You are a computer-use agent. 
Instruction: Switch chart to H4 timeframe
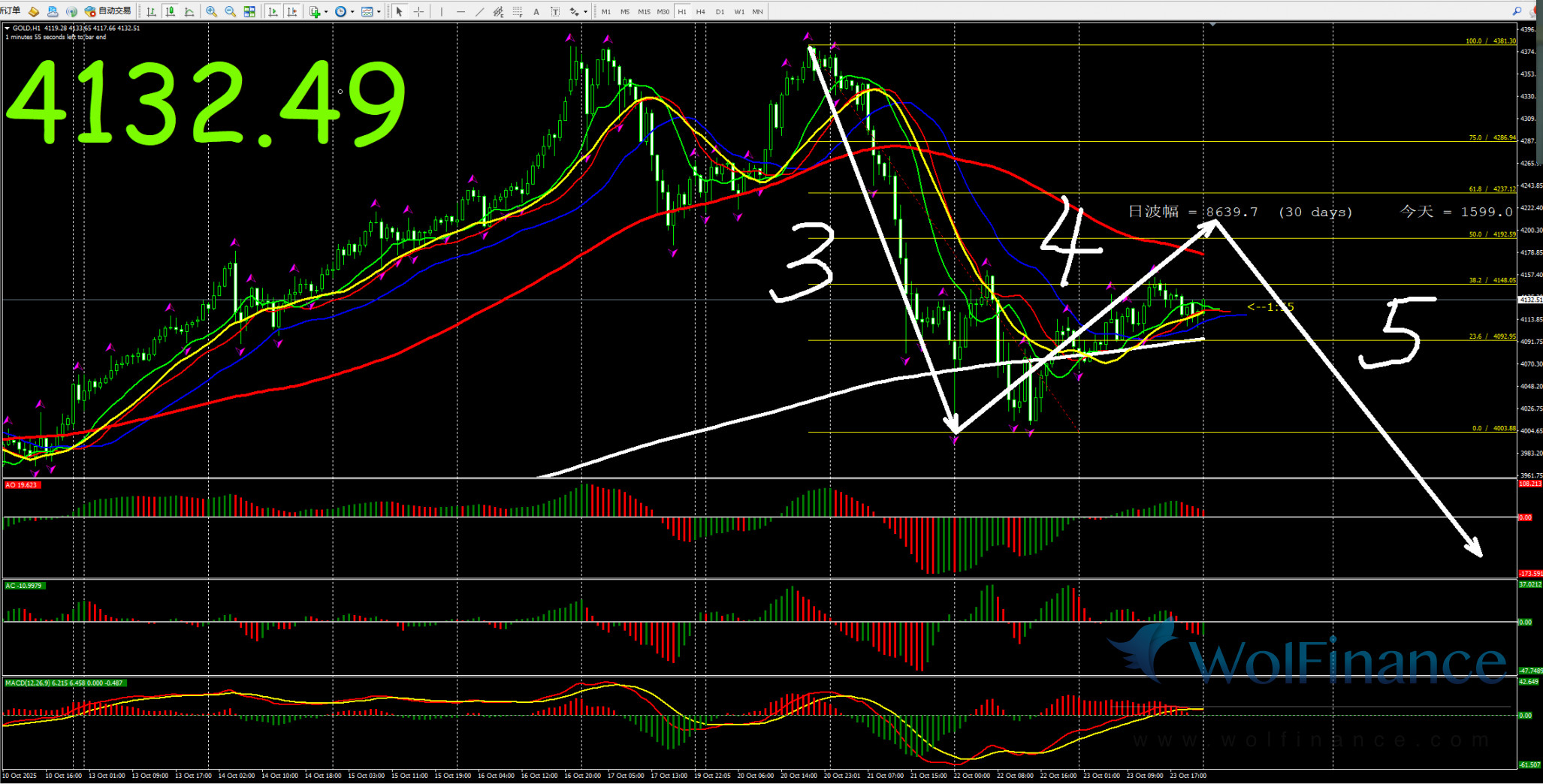[700, 11]
